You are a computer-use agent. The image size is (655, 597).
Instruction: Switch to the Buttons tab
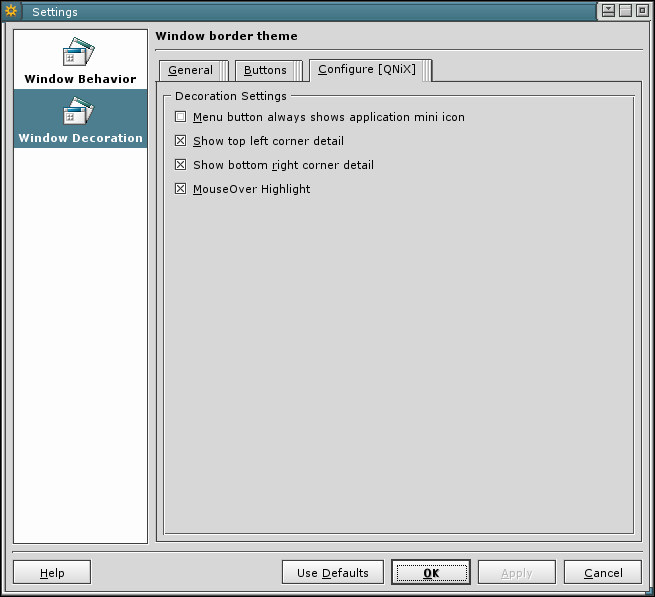point(269,70)
